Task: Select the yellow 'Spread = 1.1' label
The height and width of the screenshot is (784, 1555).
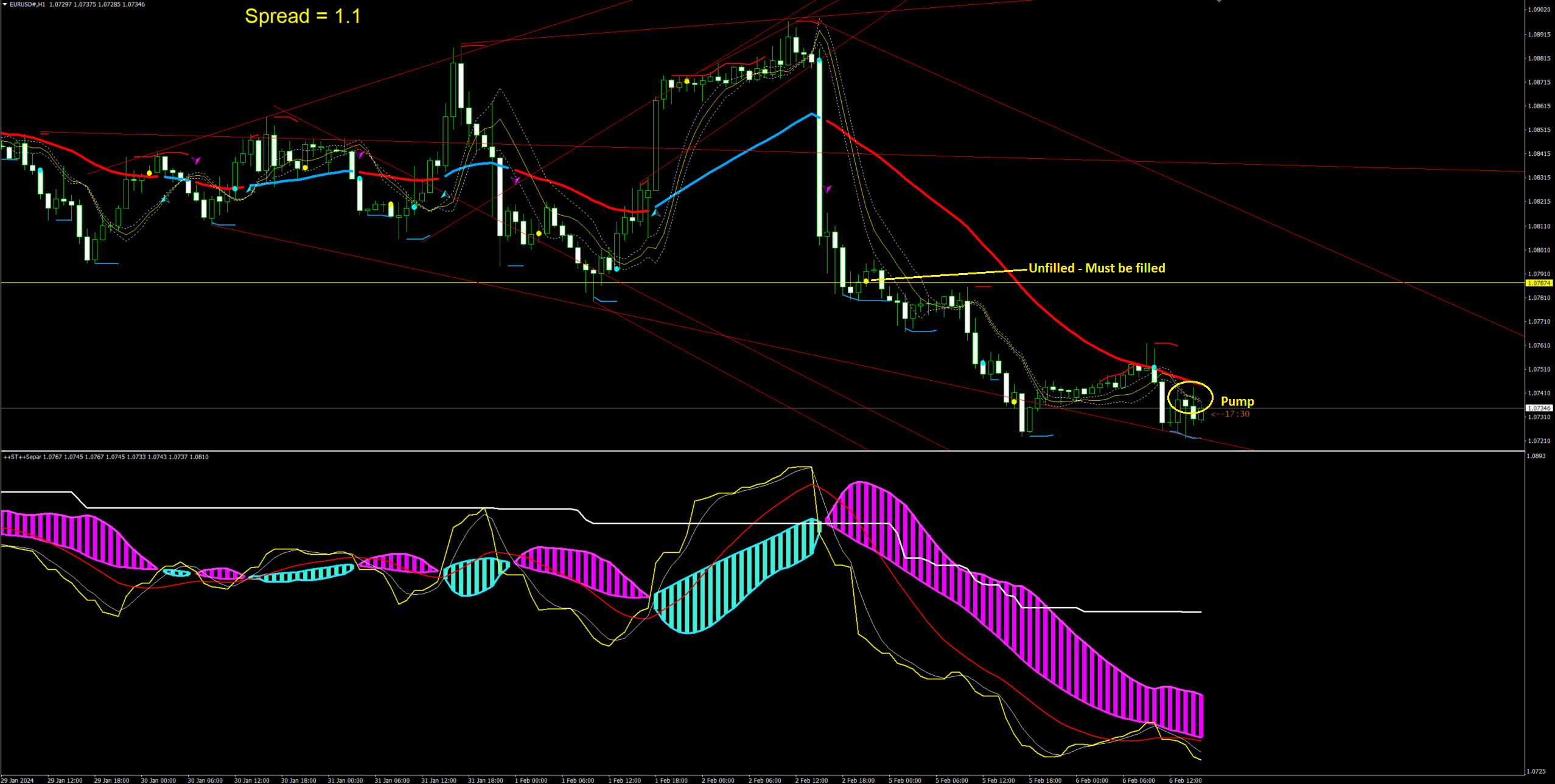Action: pos(302,16)
